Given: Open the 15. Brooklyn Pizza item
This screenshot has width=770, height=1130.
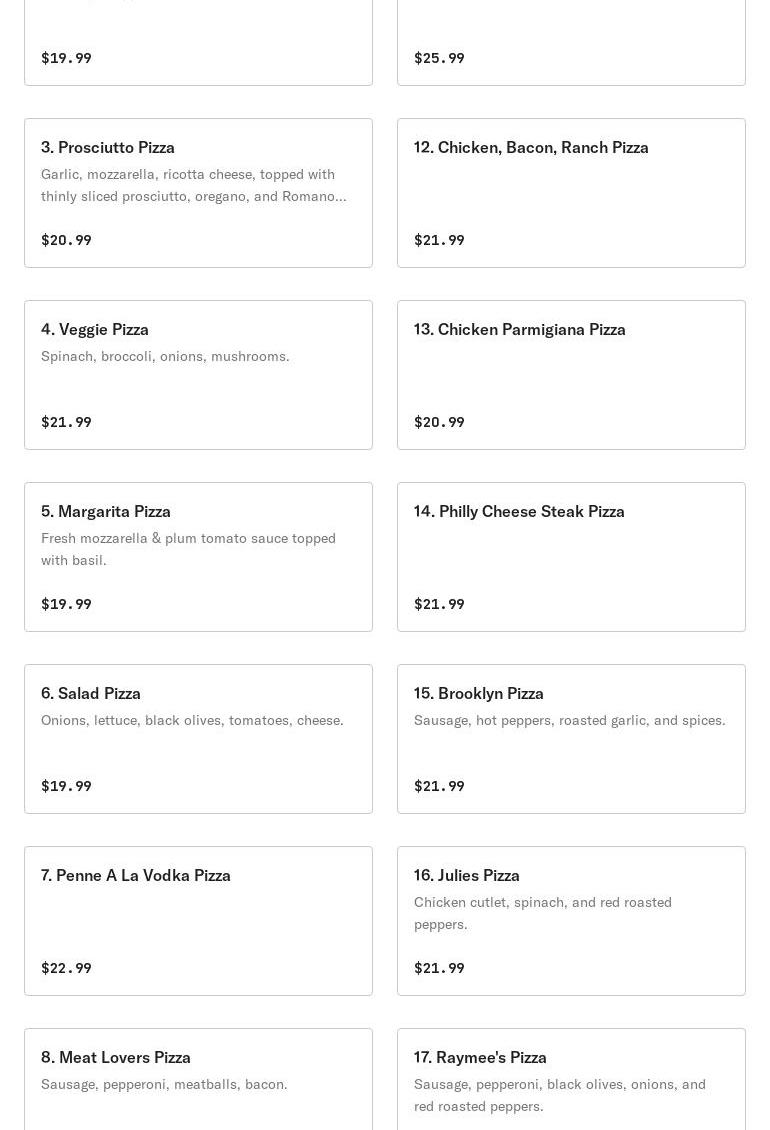Looking at the screenshot, I should pyautogui.click(x=571, y=739).
